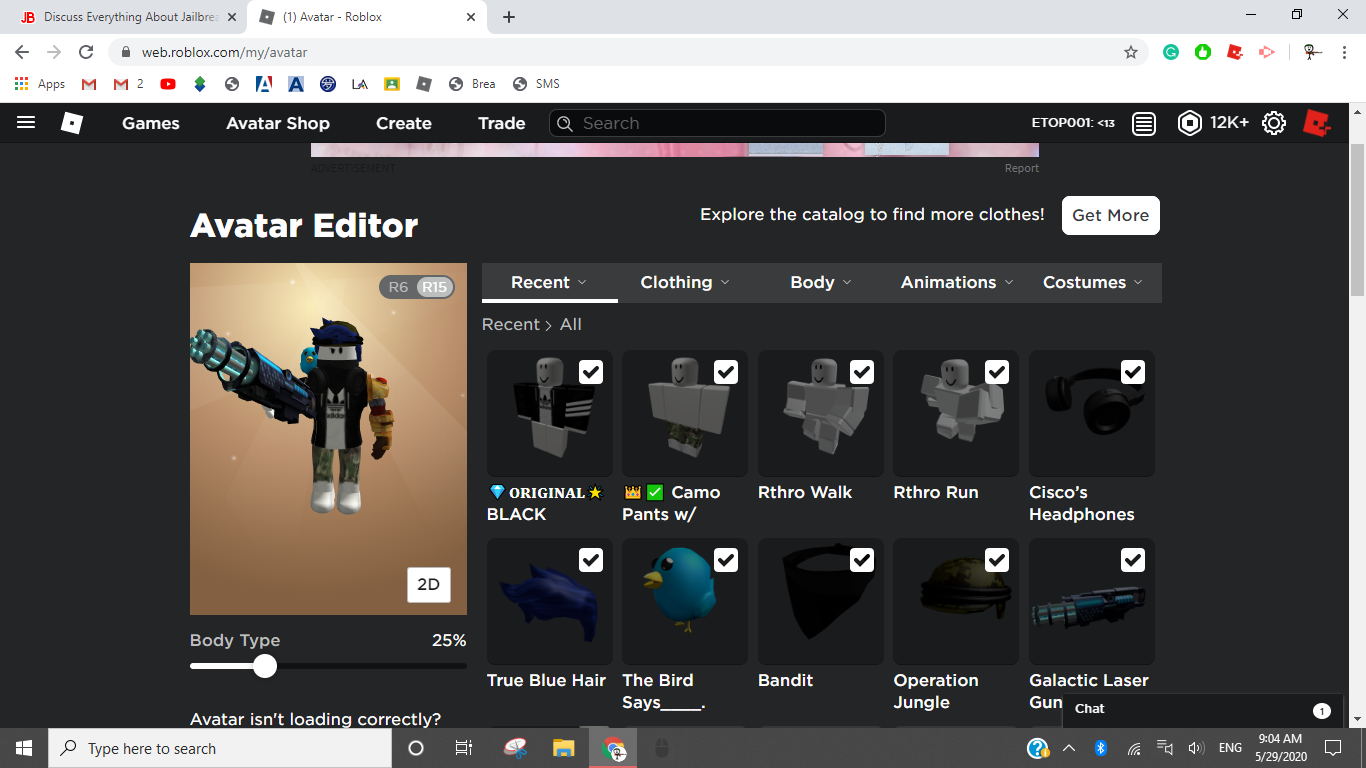Click the Report link under the advertisement
This screenshot has width=1366, height=768.
[x=1022, y=168]
